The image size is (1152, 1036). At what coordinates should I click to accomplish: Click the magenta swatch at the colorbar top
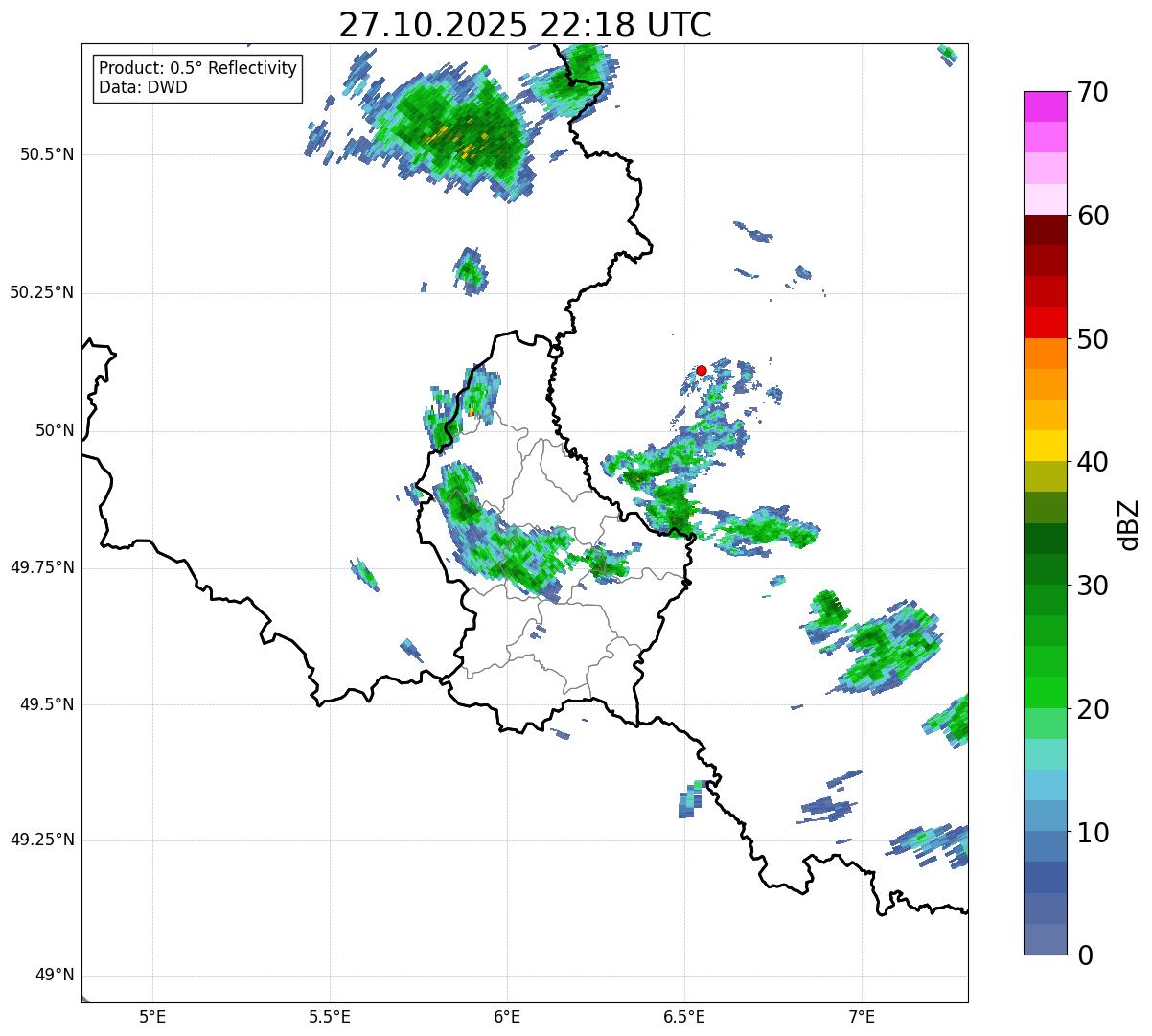(x=1046, y=106)
